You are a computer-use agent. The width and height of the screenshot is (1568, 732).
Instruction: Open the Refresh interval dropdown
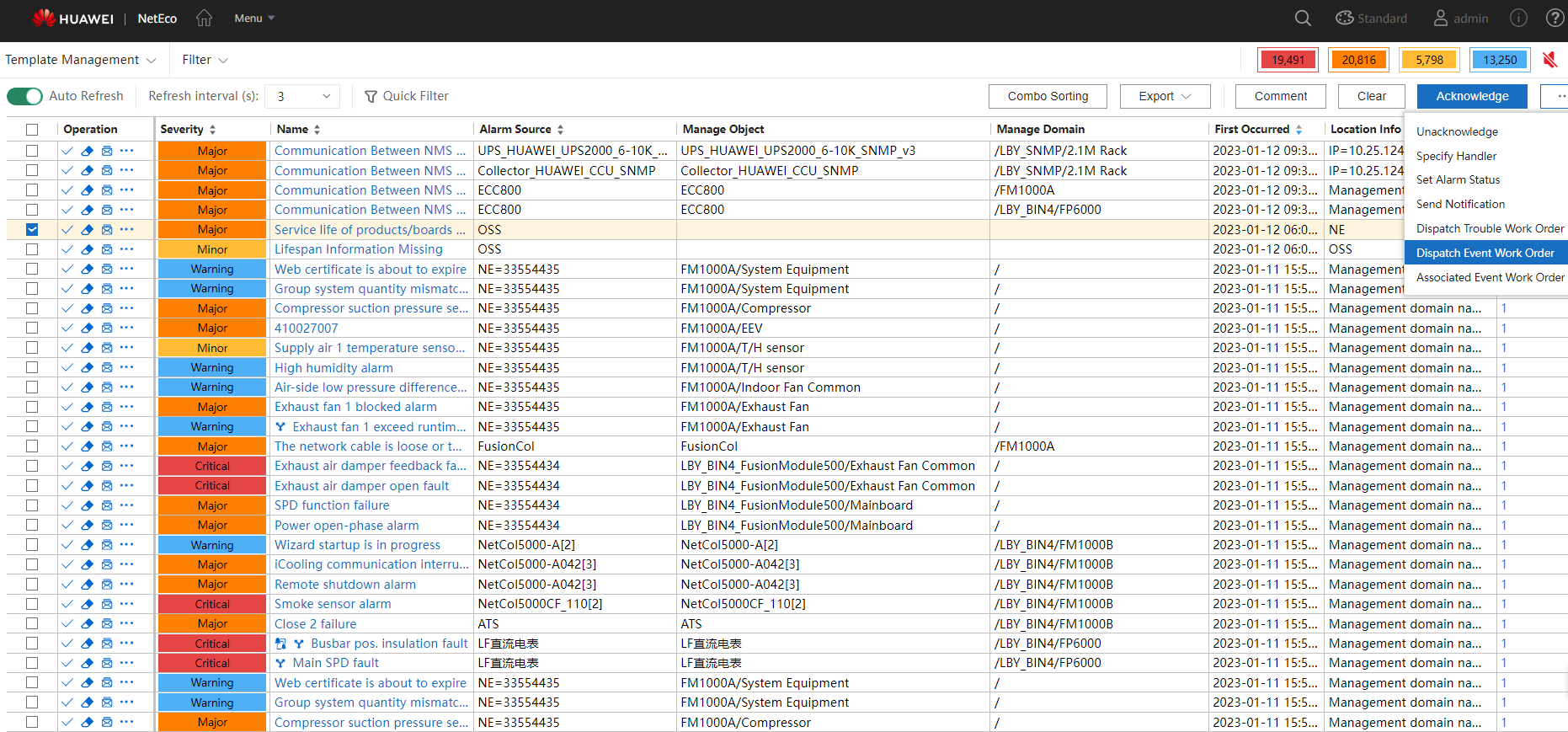point(302,96)
